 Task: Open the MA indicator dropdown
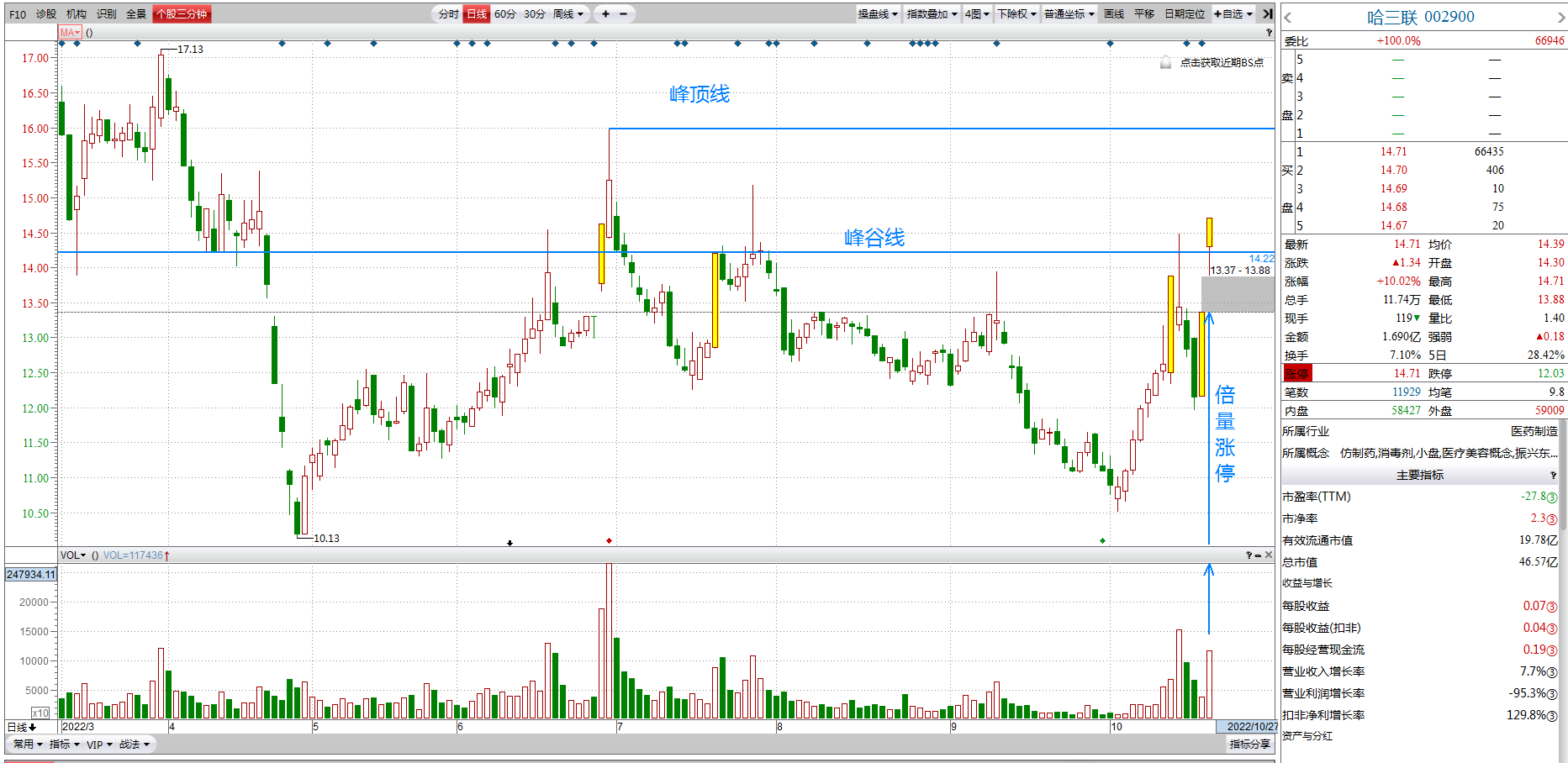coord(70,33)
